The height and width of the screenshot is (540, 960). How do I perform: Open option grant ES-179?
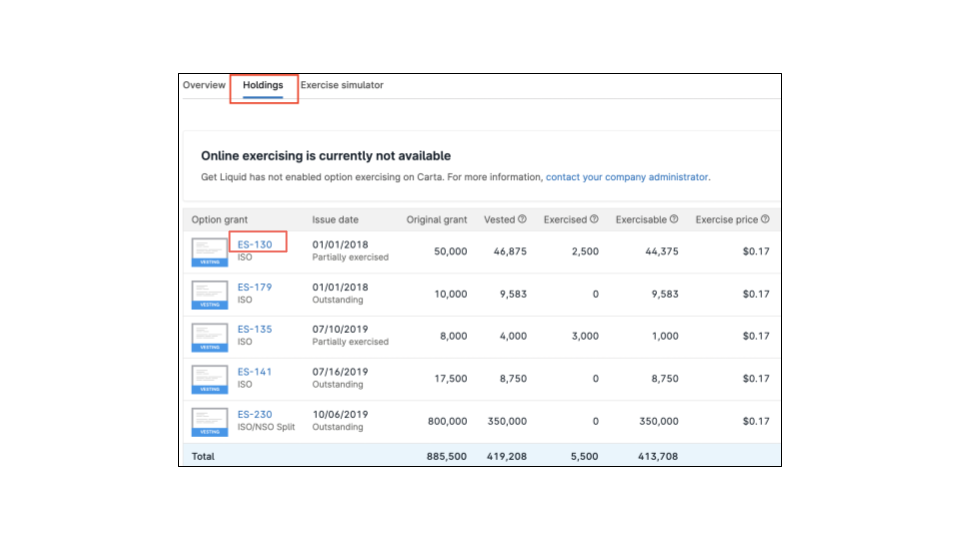[x=255, y=287]
